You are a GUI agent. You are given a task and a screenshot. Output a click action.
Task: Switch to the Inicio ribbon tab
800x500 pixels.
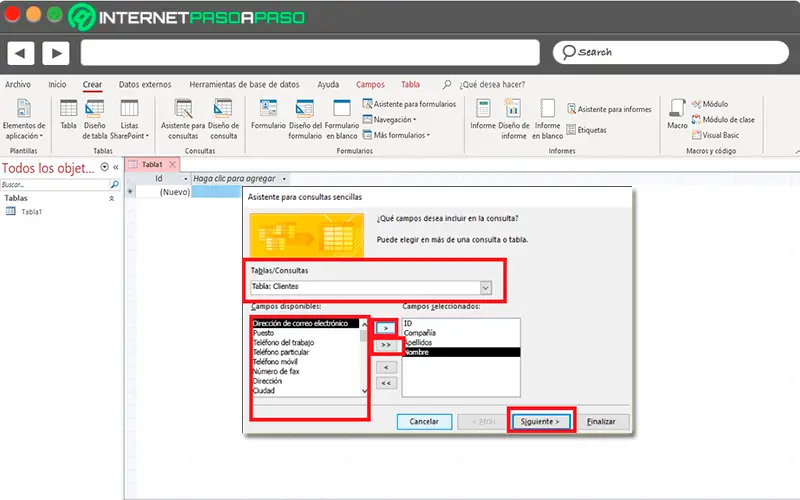coord(57,85)
